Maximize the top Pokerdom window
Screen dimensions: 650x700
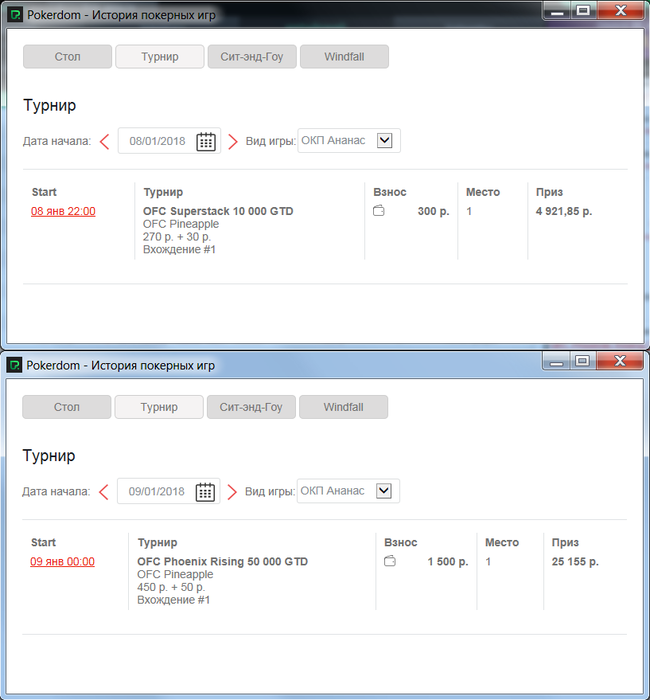583,11
